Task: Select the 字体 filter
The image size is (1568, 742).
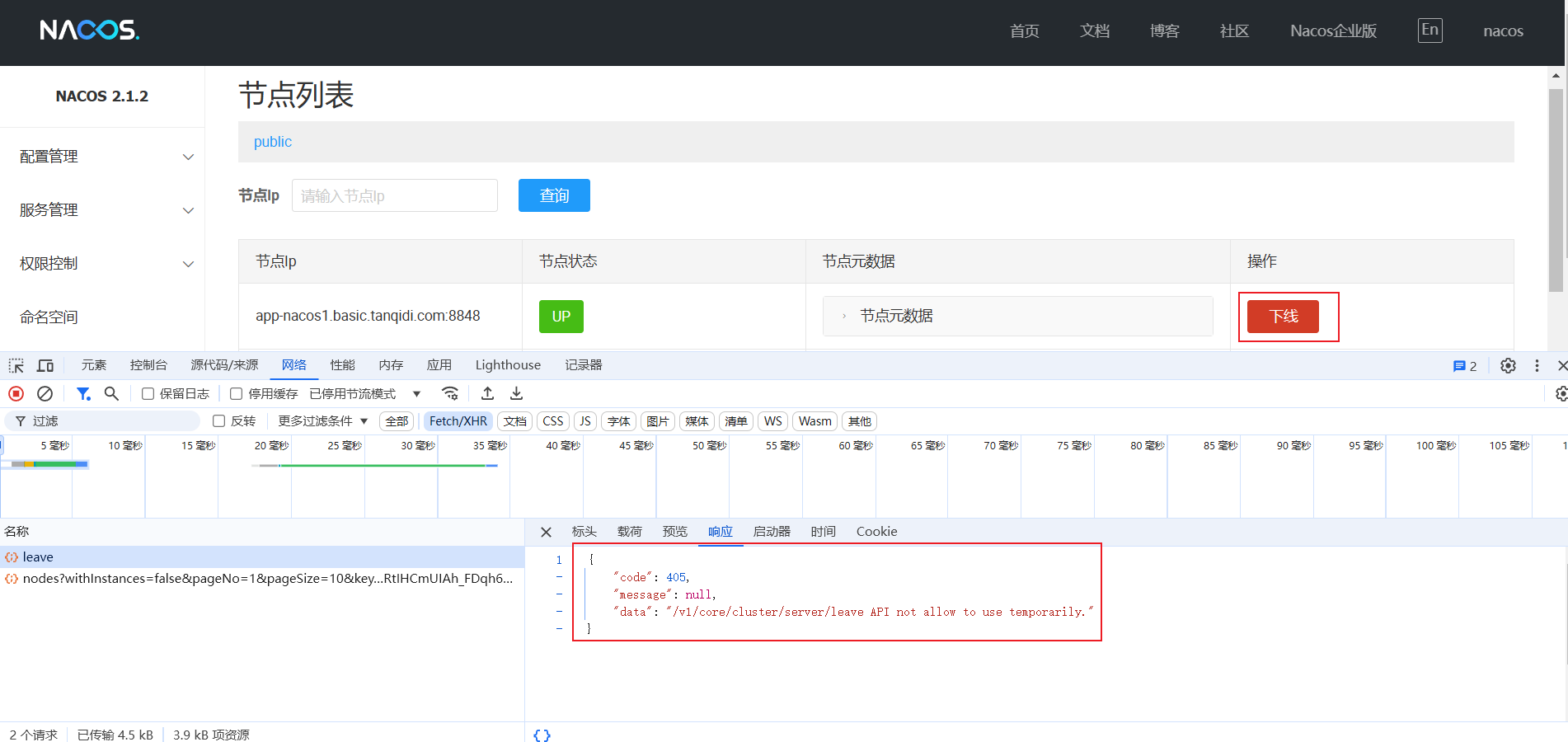Action: 619,421
